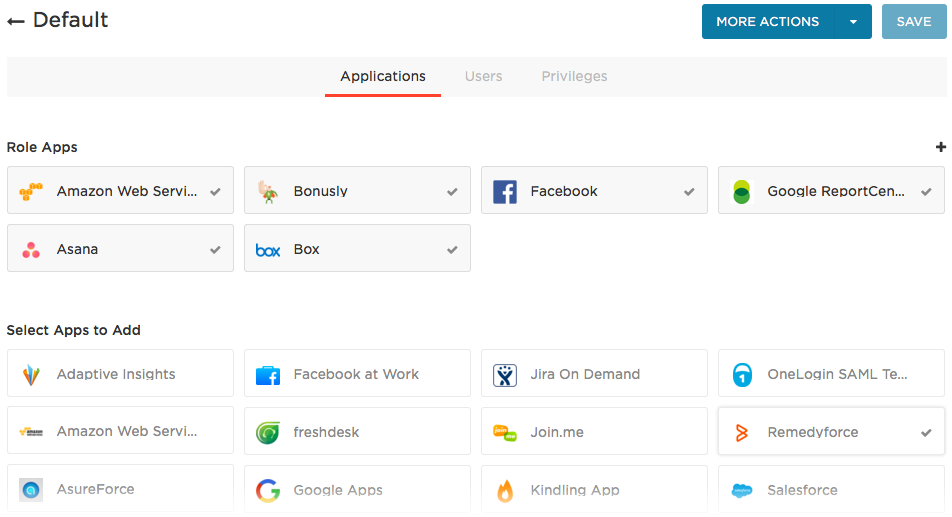Select the Salesforce label

click(802, 490)
